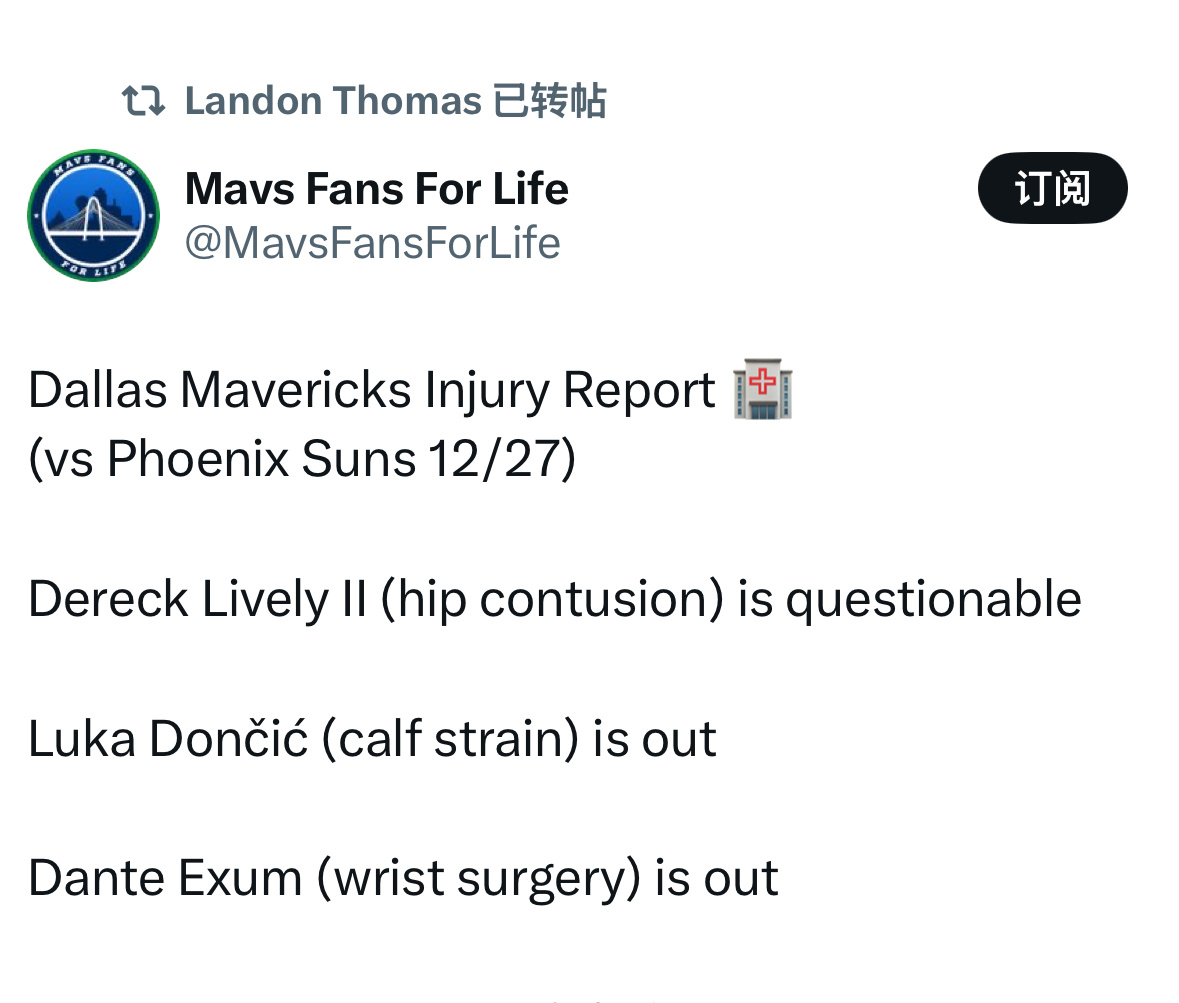Viewport: 1179px width, 1003px height.
Task: Select the name Dereck Lively II
Action: click(198, 600)
